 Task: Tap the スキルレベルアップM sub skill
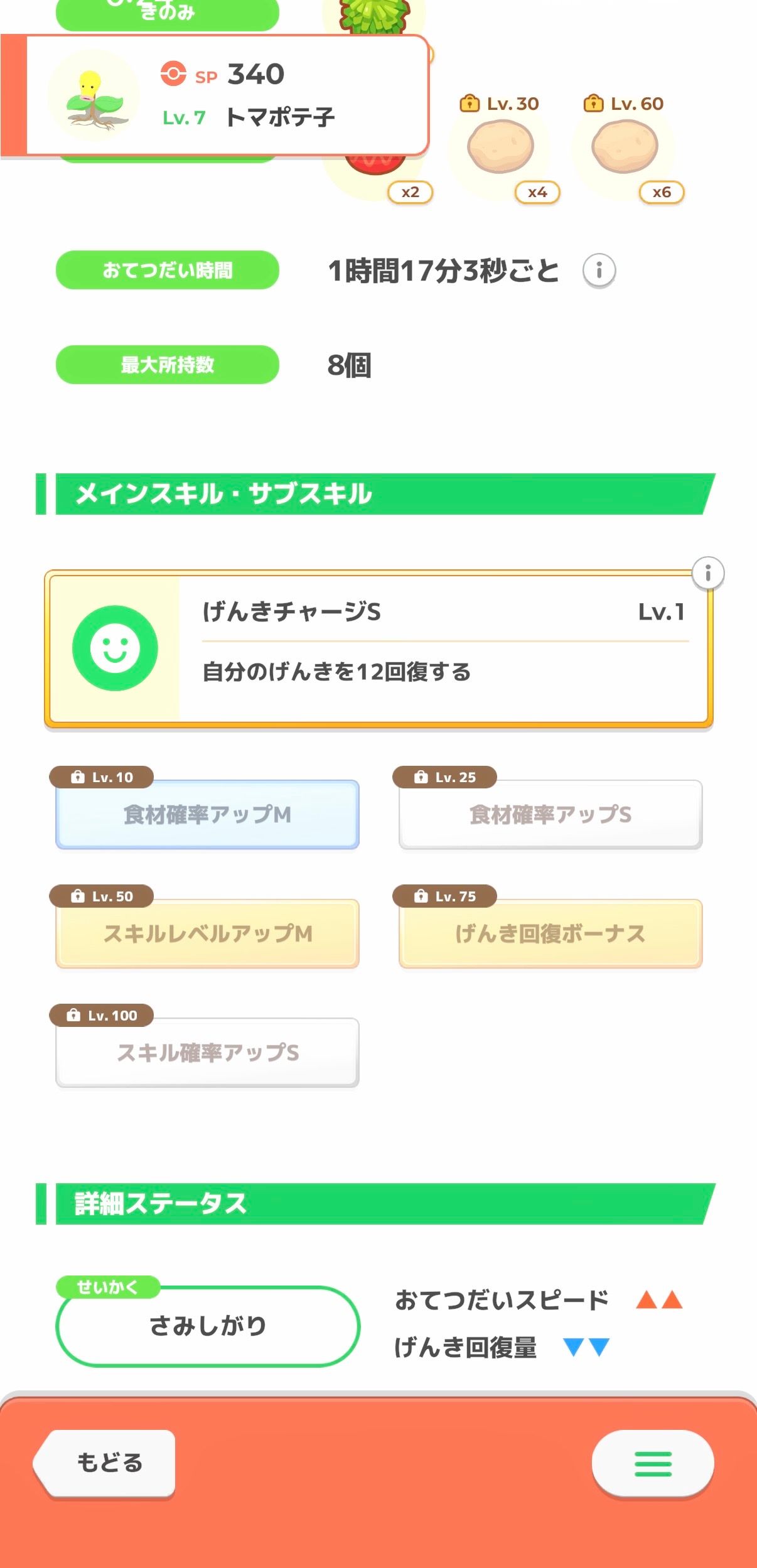point(207,933)
